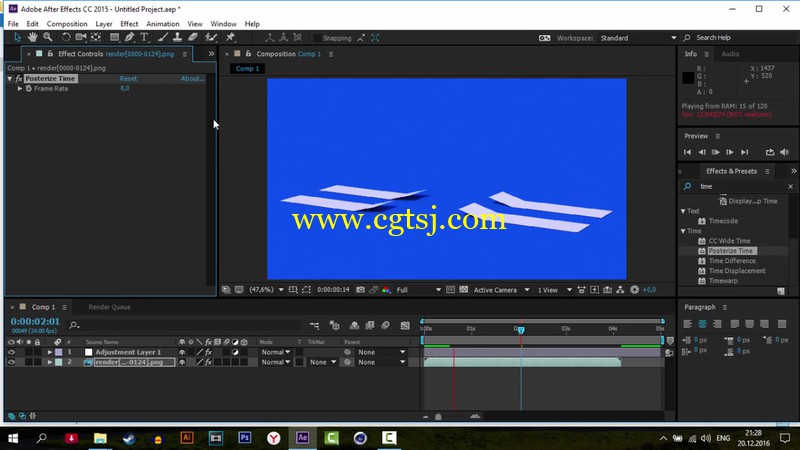Switch to Render Queue tab

click(x=109, y=307)
